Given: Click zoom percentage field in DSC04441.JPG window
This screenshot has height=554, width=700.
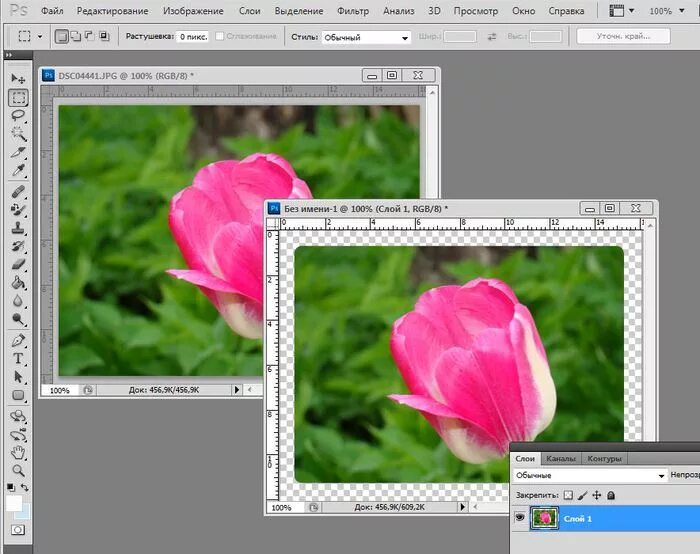Looking at the screenshot, I should pyautogui.click(x=60, y=390).
